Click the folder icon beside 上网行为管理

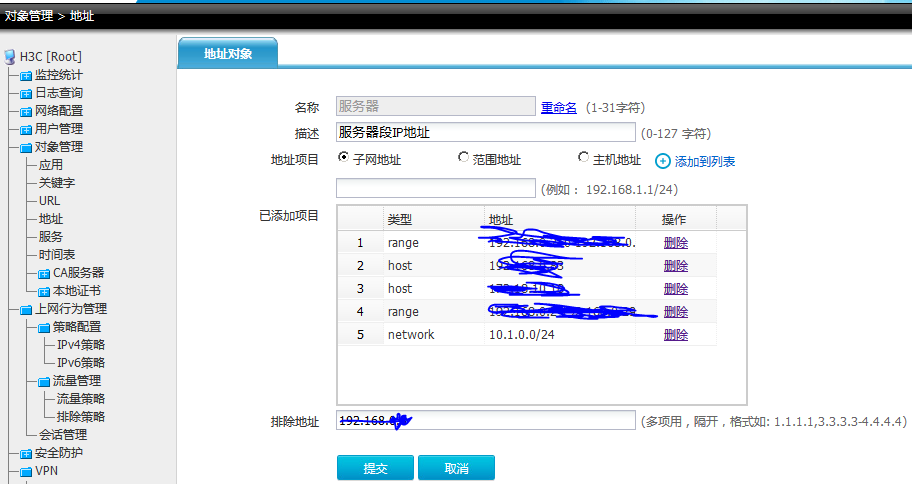pyautogui.click(x=26, y=309)
